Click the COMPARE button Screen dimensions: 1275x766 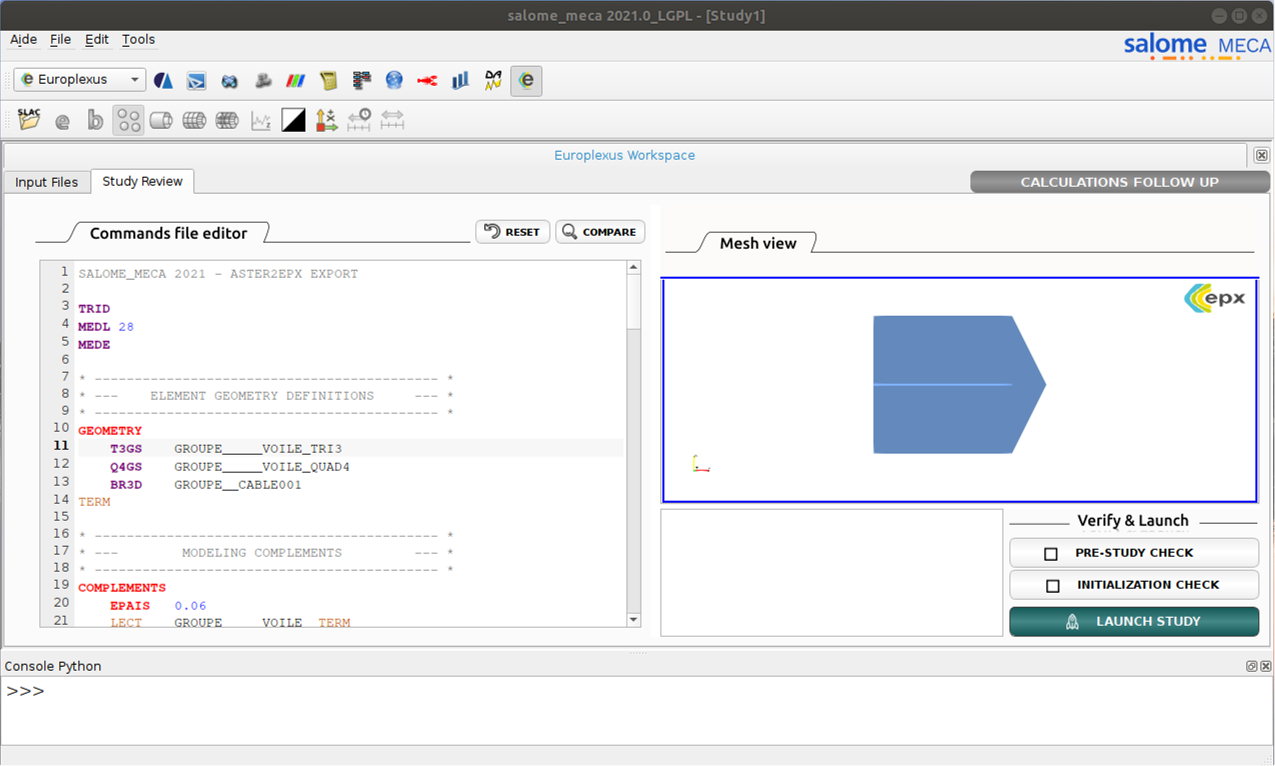tap(600, 232)
